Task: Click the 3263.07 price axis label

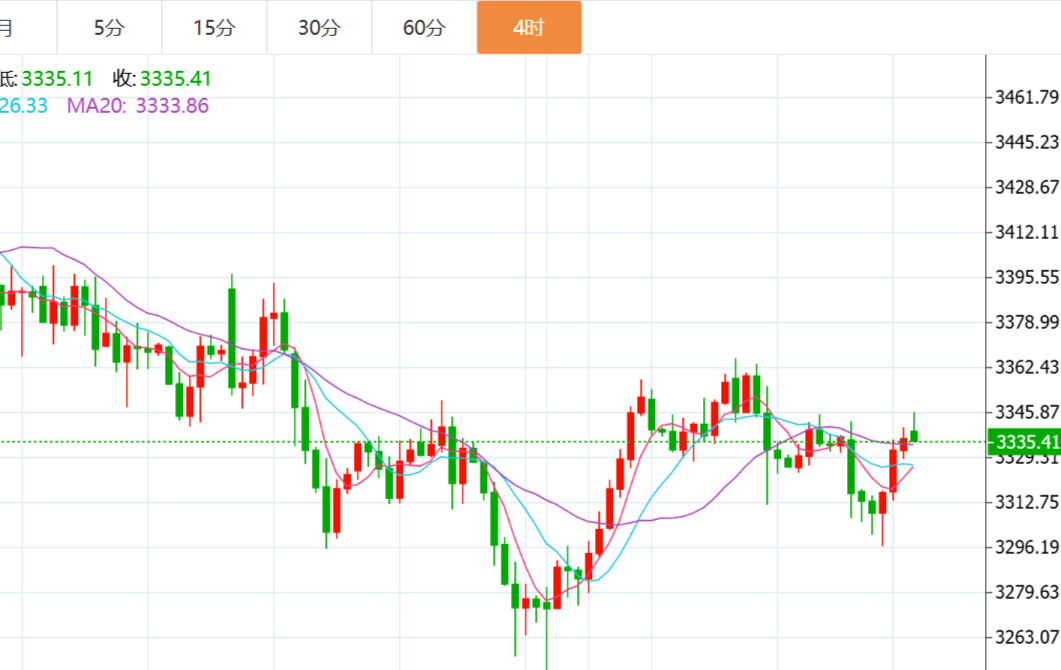Action: tap(1026, 637)
